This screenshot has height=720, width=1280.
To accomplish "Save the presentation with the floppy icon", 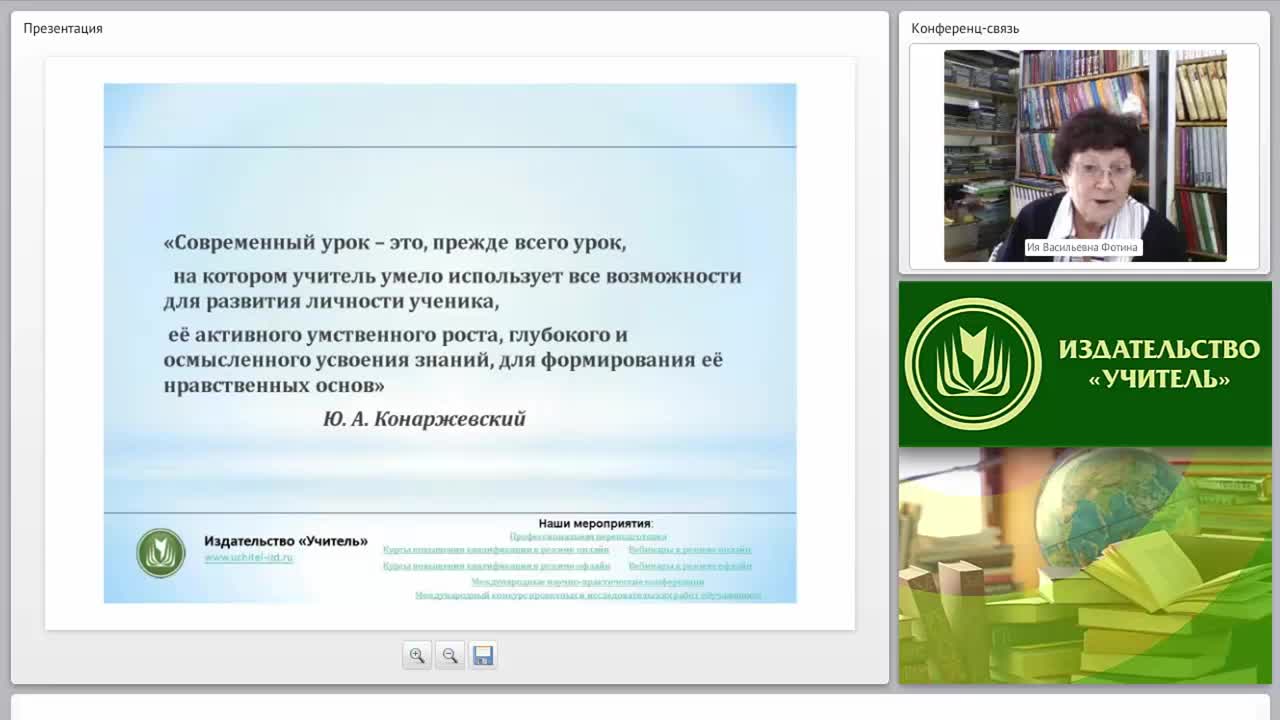I will [483, 655].
